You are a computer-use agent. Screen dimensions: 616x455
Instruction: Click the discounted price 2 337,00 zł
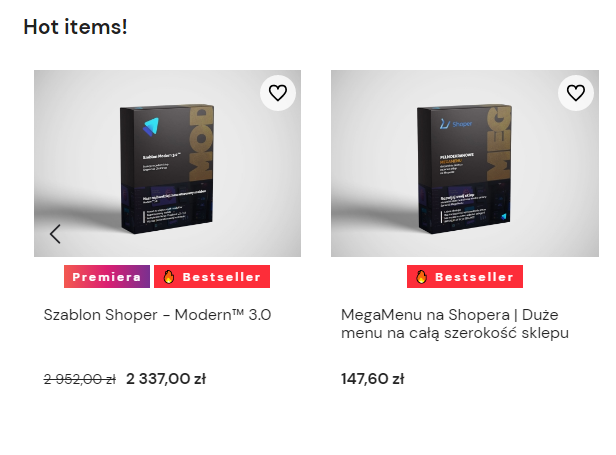tap(166, 379)
